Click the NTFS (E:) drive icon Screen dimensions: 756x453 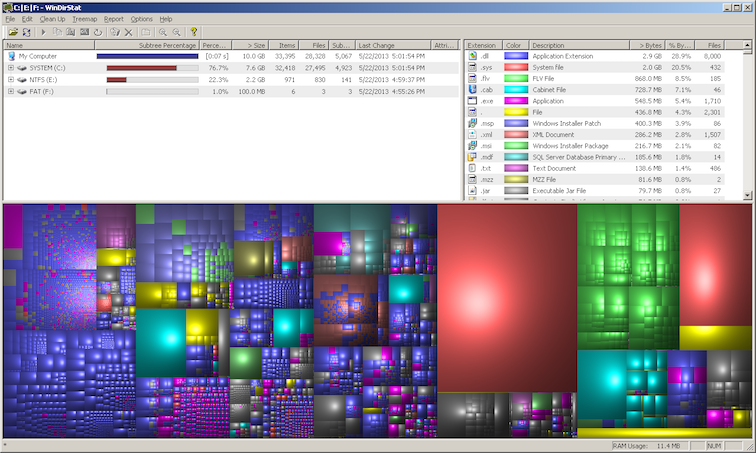point(22,80)
